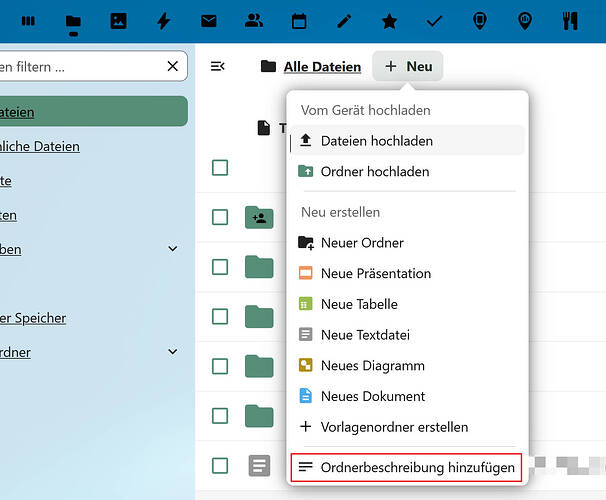Expand the upper chevron in the left sidebar
This screenshot has width=606, height=500.
[x=173, y=249]
